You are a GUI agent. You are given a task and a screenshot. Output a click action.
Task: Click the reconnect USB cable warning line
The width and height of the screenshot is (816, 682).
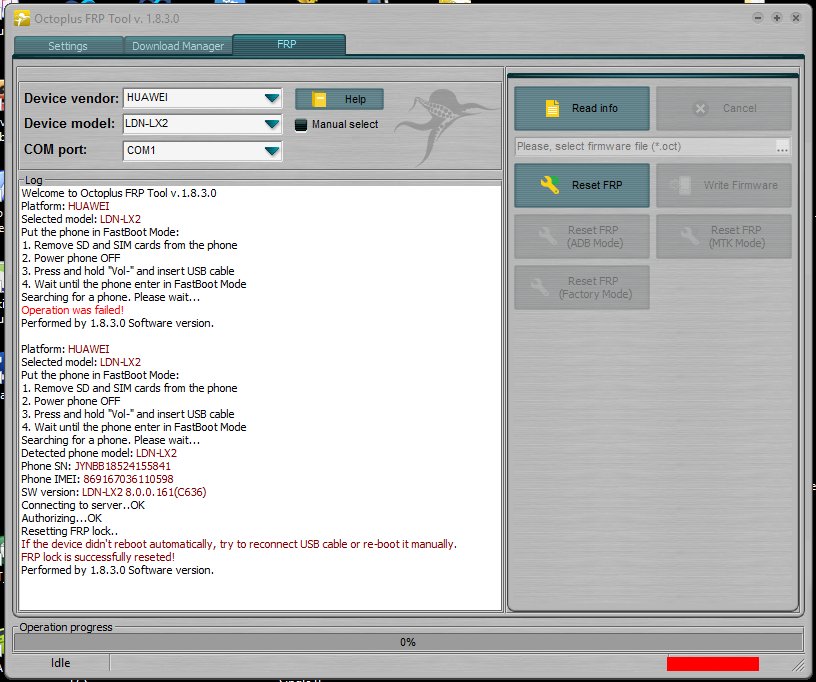(x=239, y=544)
